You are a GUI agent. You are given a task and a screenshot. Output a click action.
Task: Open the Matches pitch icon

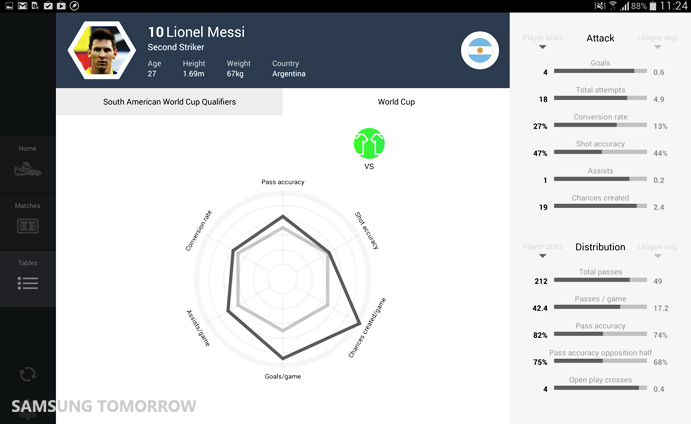pyautogui.click(x=28, y=226)
